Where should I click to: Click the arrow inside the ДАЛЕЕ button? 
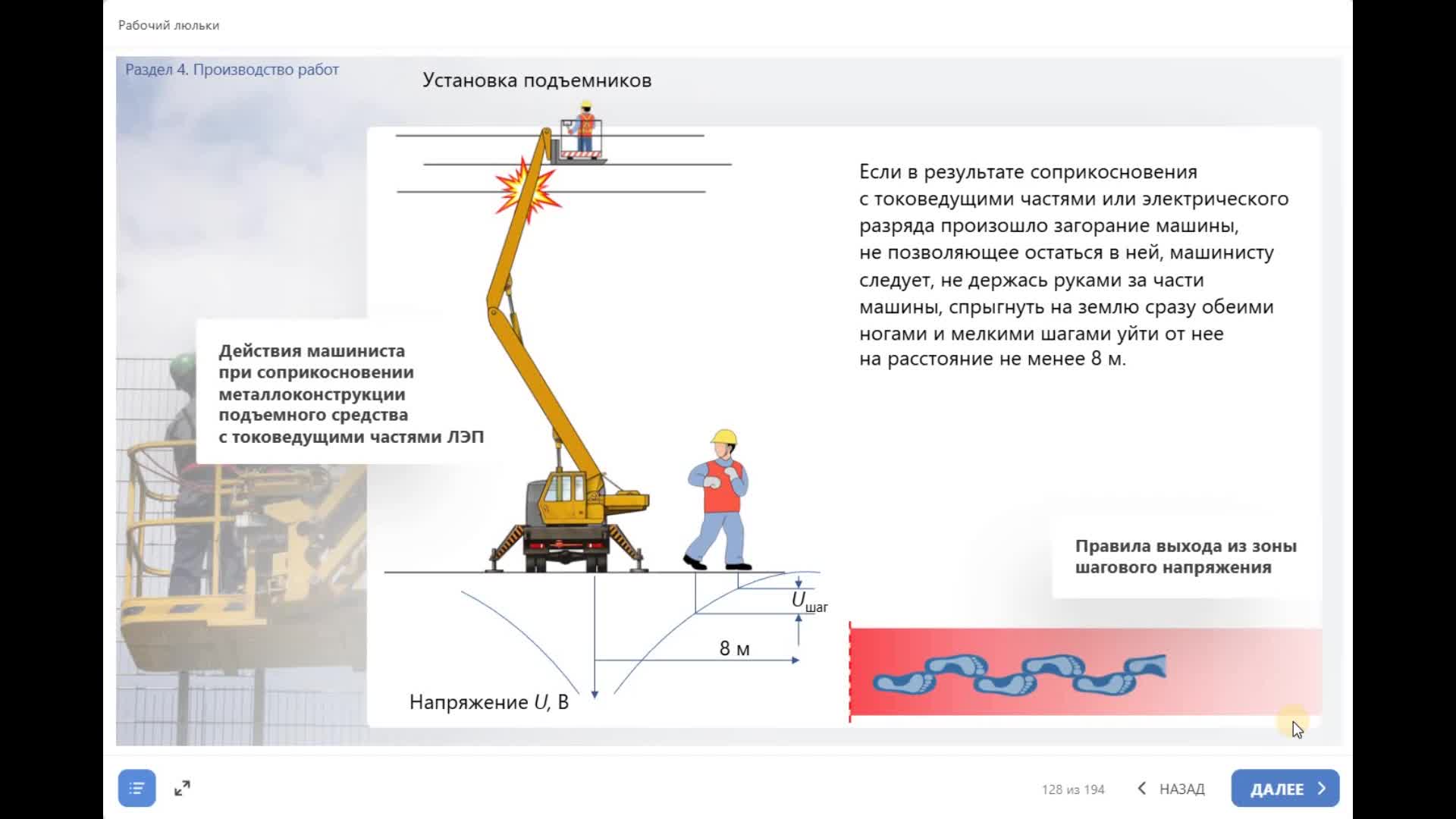1318,788
